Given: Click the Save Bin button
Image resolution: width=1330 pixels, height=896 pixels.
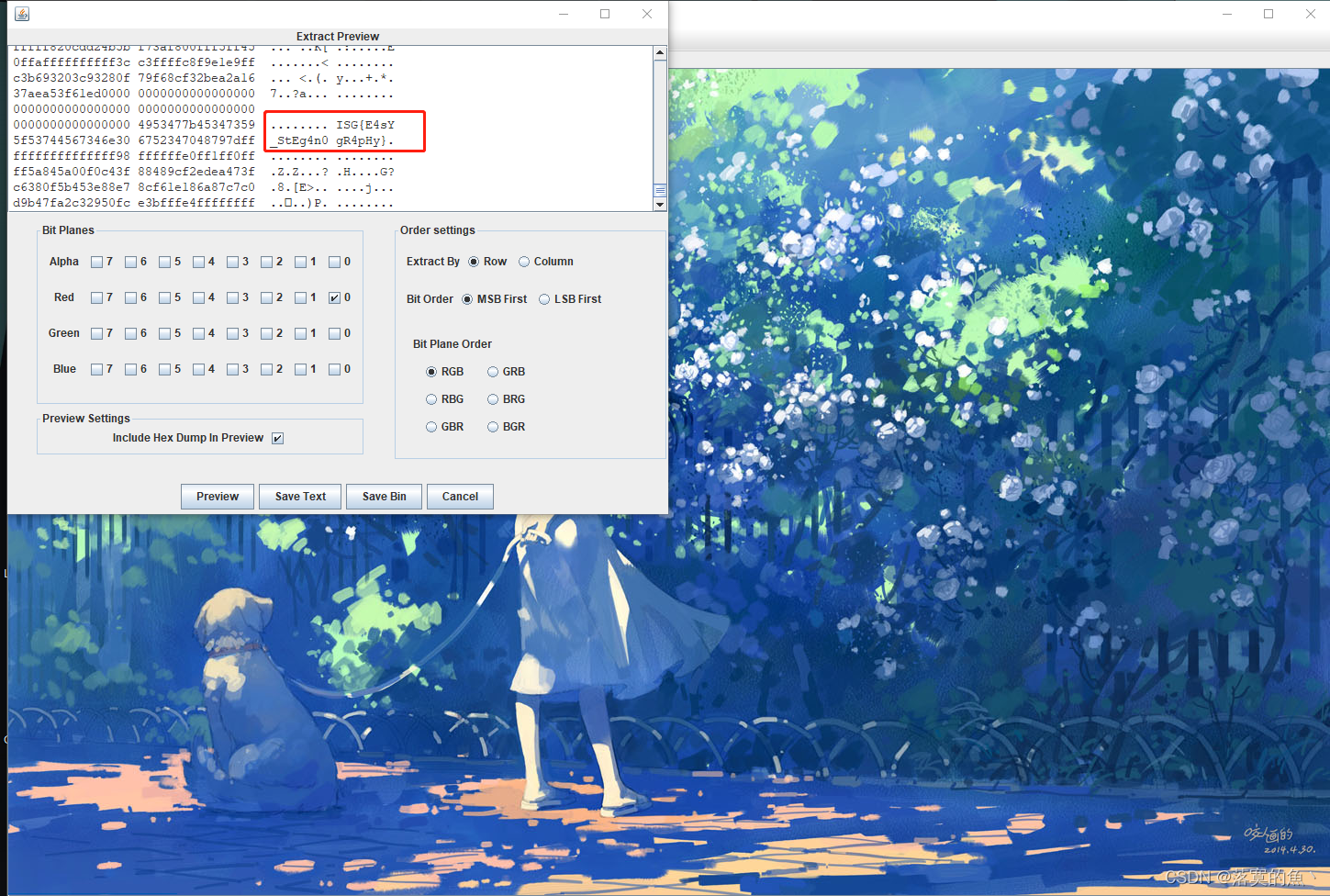Looking at the screenshot, I should (x=385, y=497).
